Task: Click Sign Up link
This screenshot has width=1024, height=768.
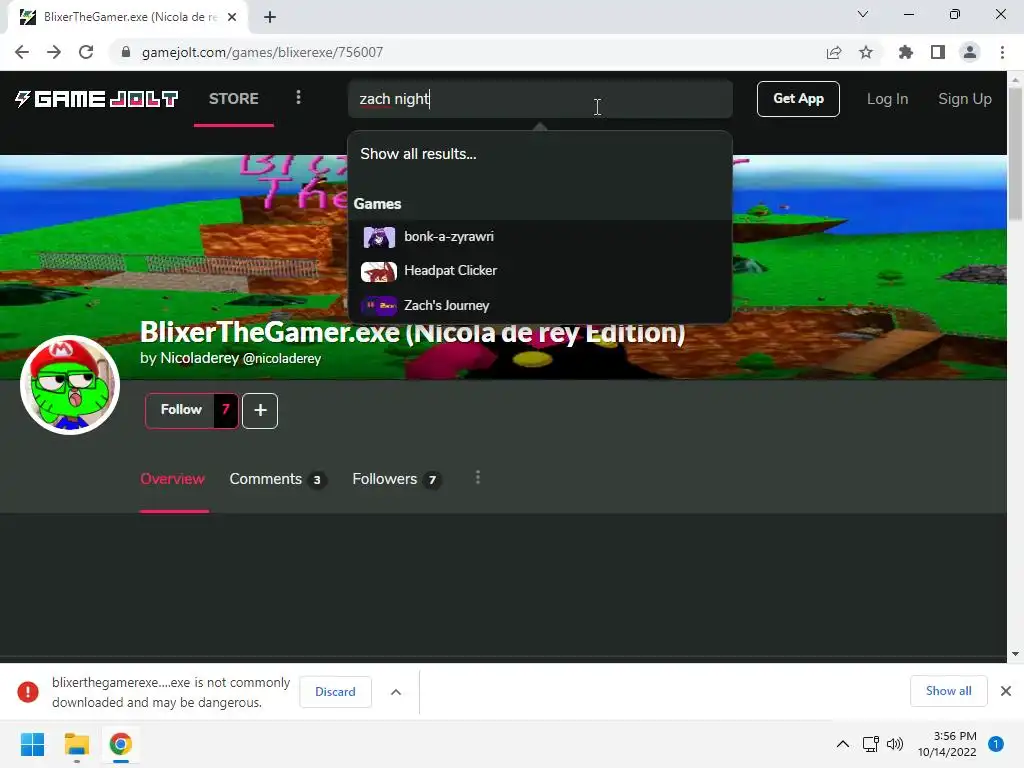Action: point(965,99)
